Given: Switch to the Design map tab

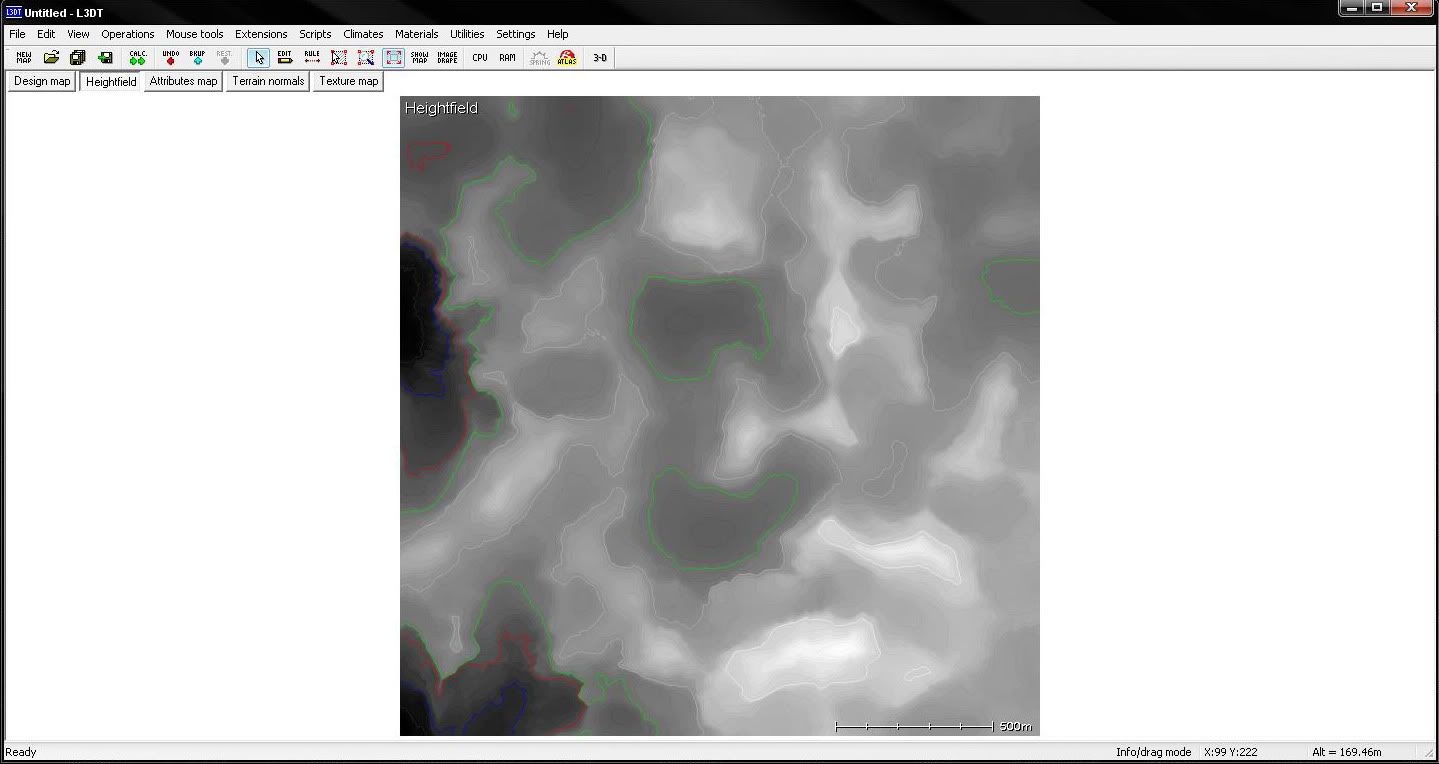Looking at the screenshot, I should [42, 81].
